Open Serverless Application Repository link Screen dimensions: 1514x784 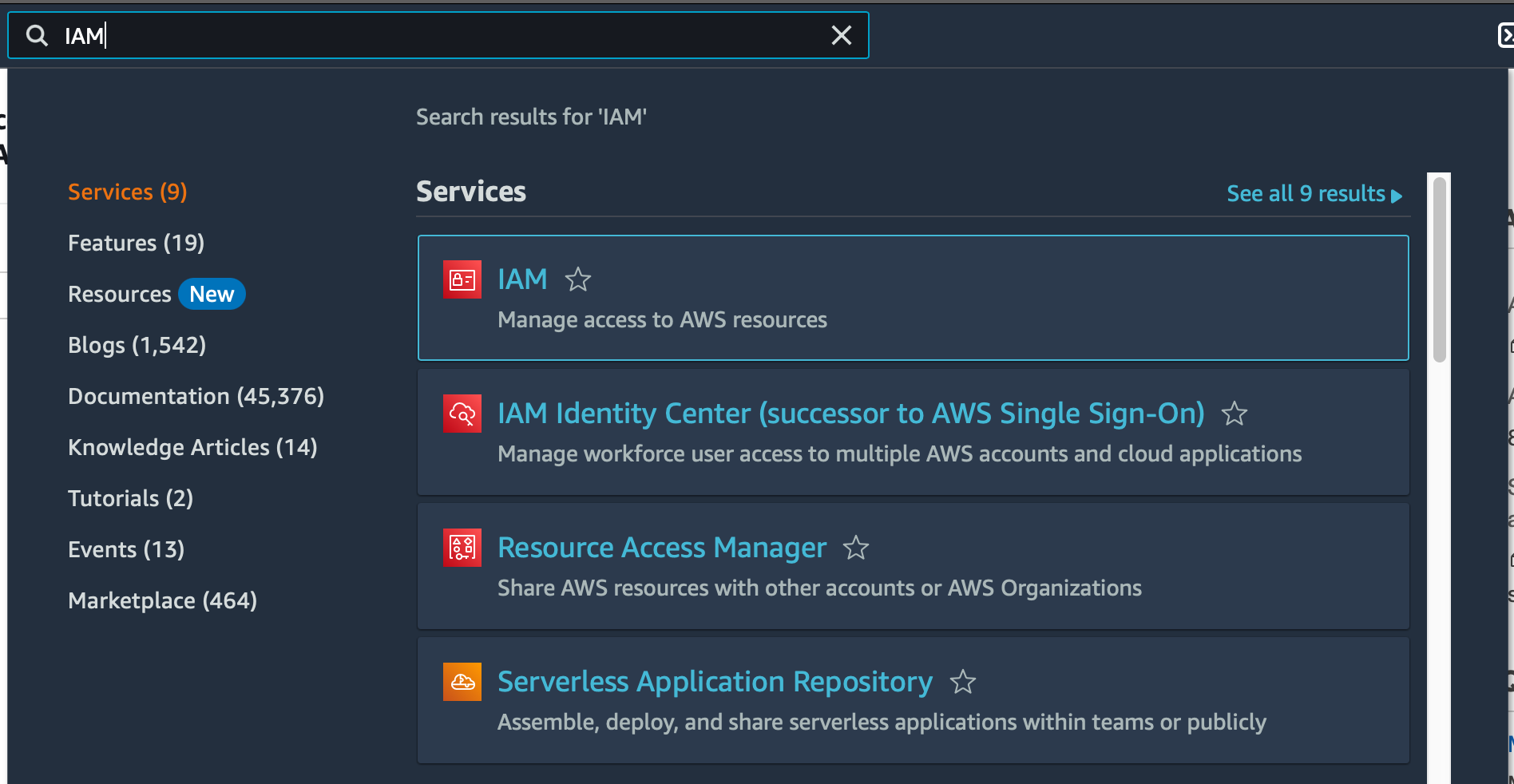pyautogui.click(x=715, y=682)
